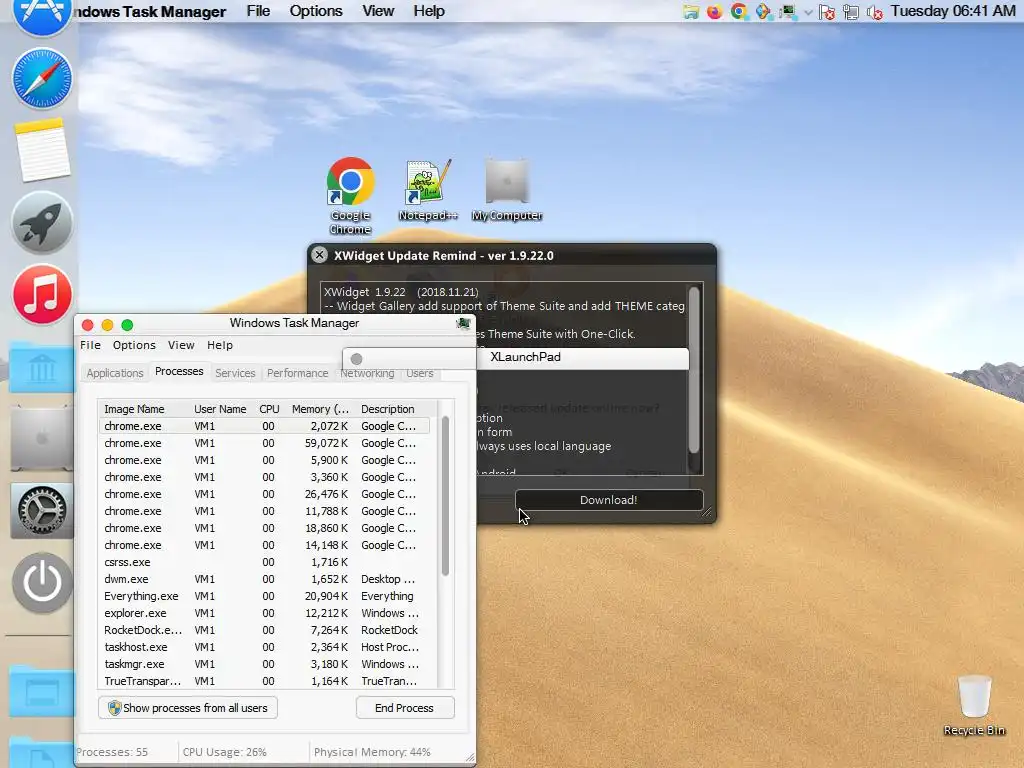Switch to the Networking tab
The height and width of the screenshot is (768, 1024).
[x=367, y=374]
